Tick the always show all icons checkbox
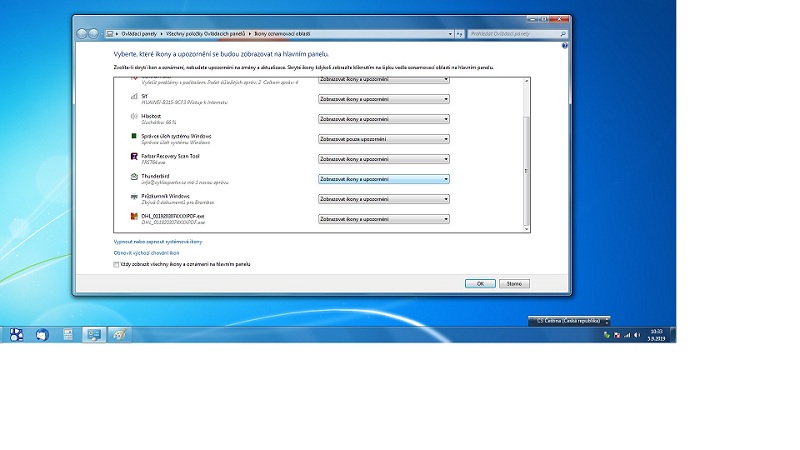The width and height of the screenshot is (800, 450). pos(116,264)
